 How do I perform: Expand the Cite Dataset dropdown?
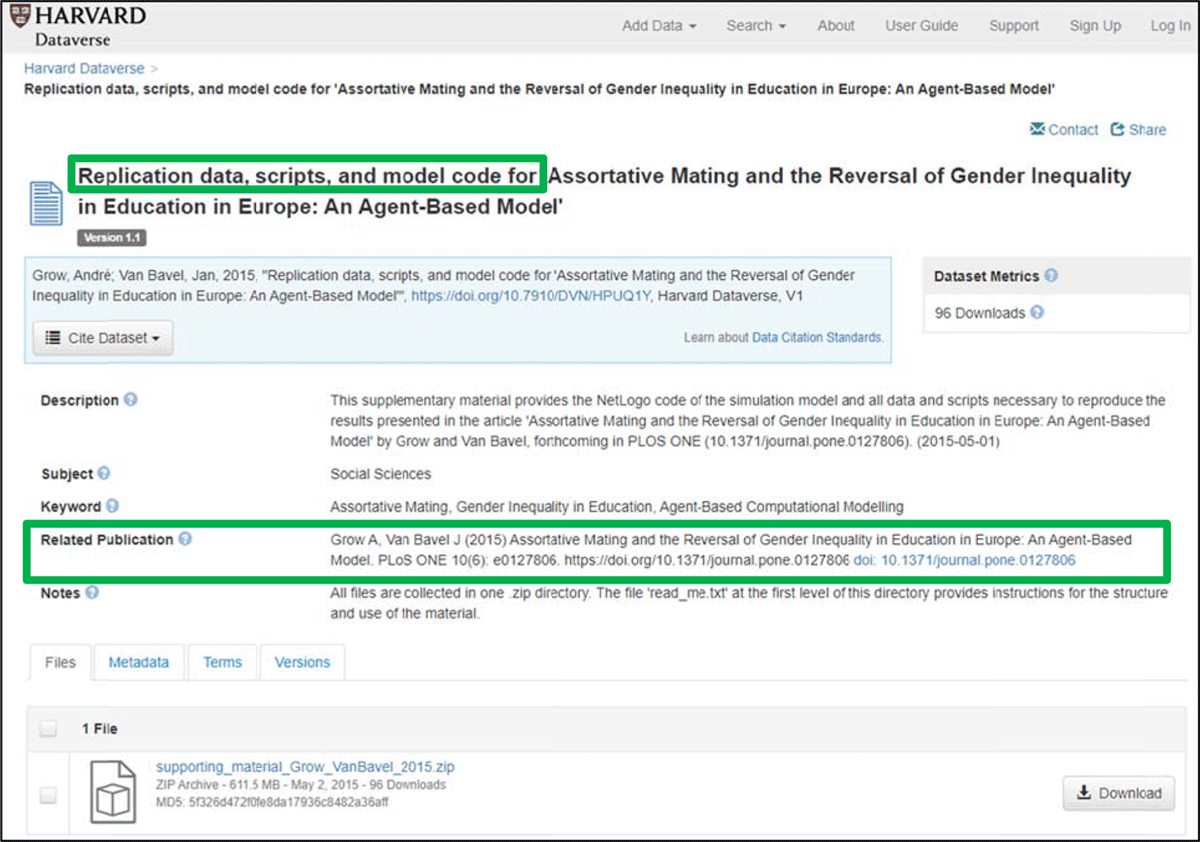(x=103, y=338)
